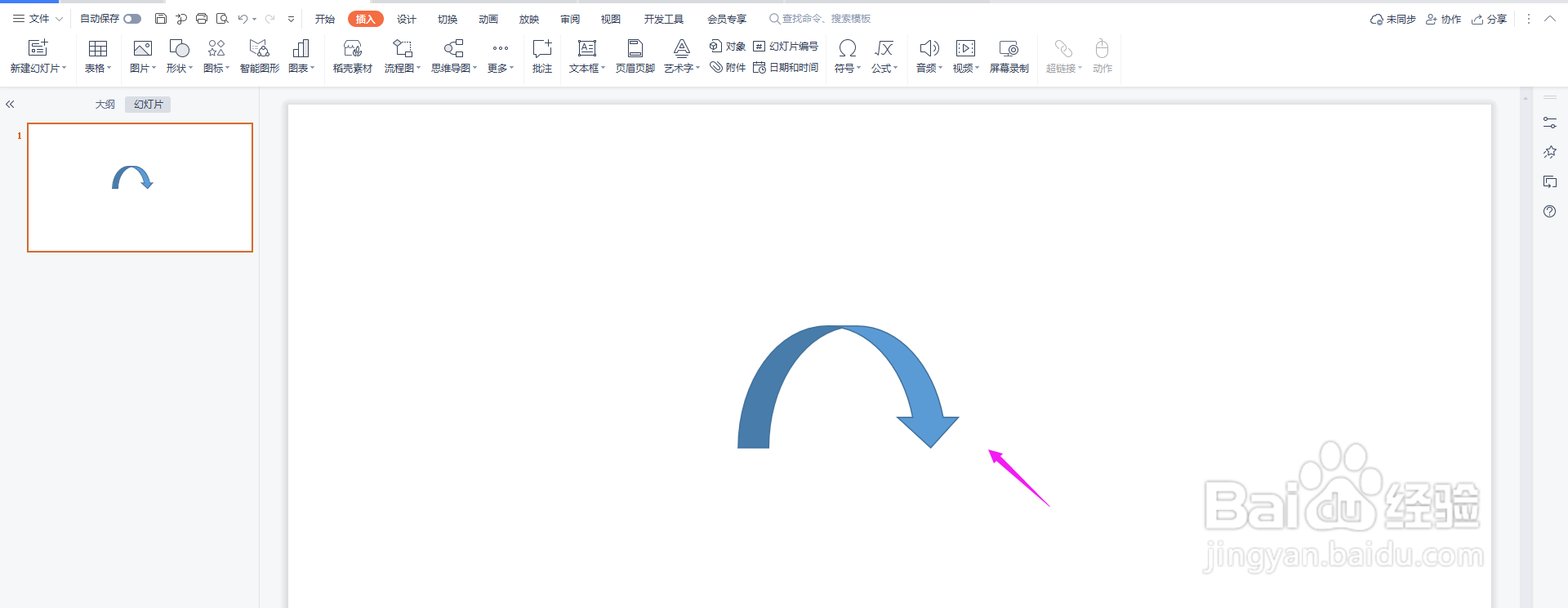This screenshot has height=608, width=1568.
Task: Expand the 形状 dropdown arrow
Action: pos(190,69)
